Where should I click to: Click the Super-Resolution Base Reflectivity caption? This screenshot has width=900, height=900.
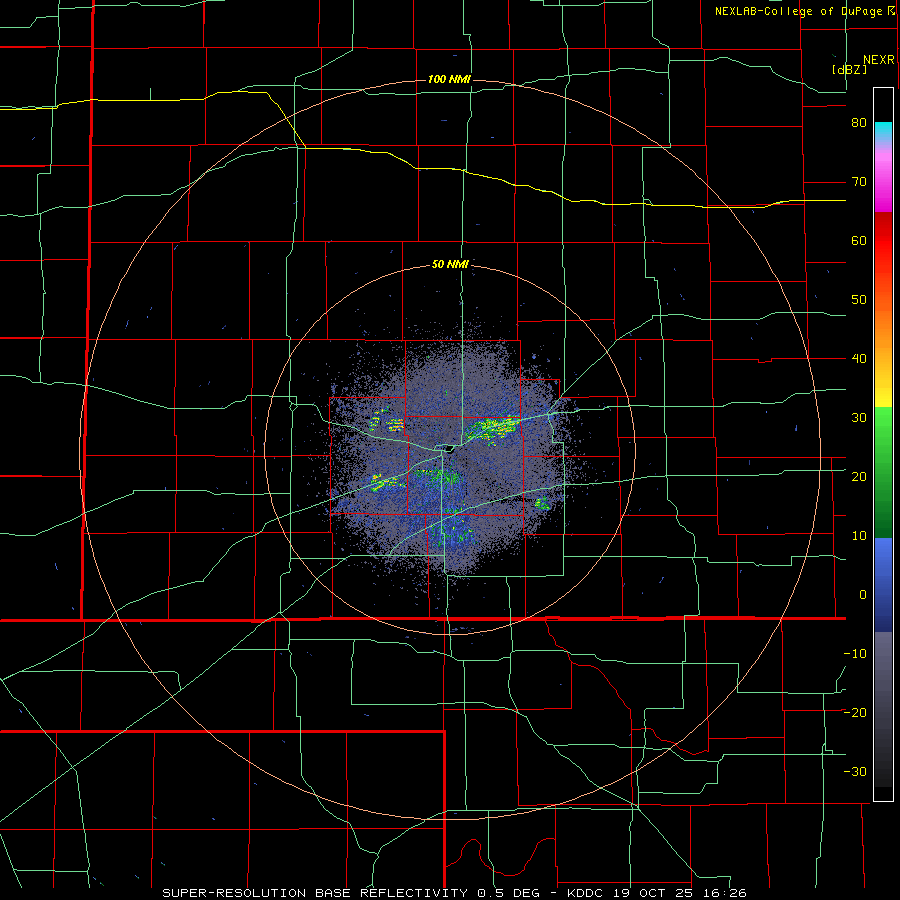click(x=355, y=893)
